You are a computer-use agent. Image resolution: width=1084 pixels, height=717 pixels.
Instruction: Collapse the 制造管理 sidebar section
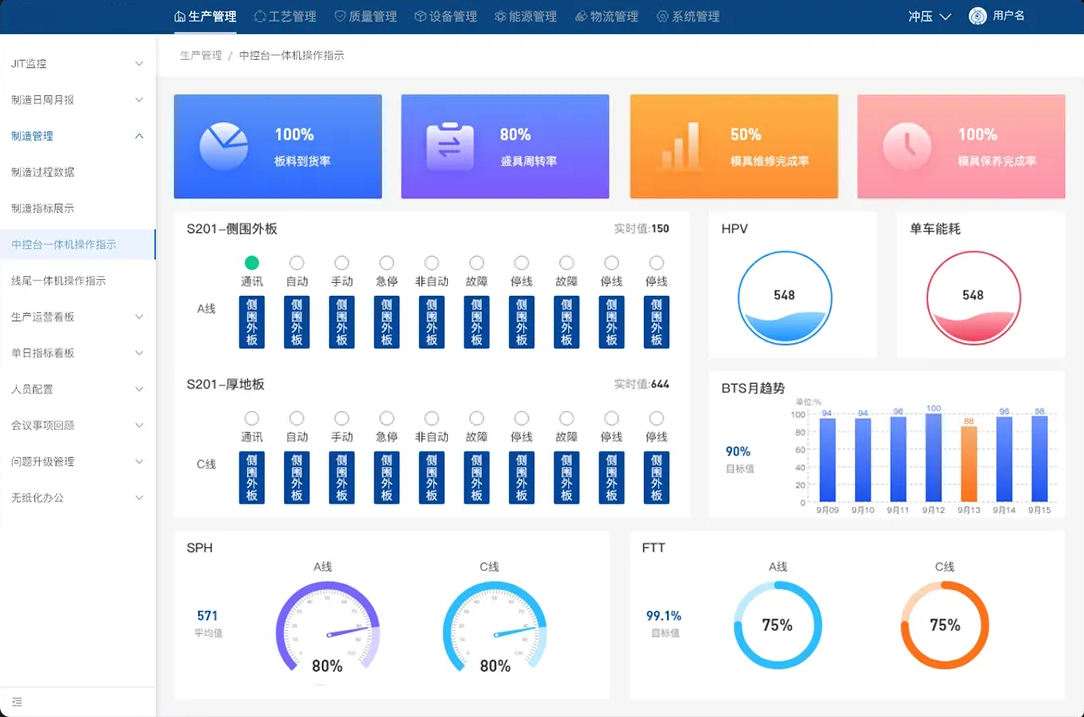(78, 136)
